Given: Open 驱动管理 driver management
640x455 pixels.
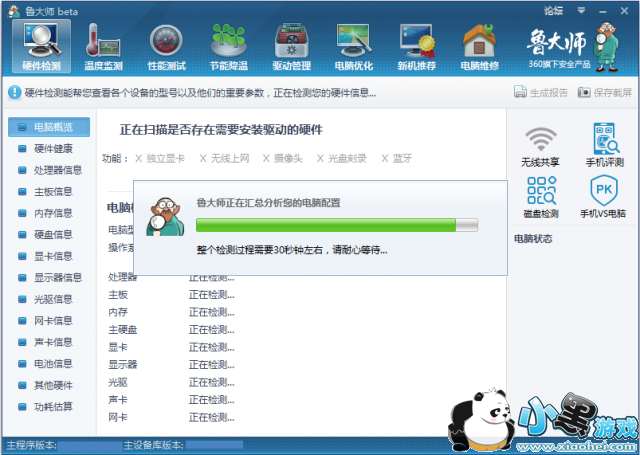Looking at the screenshot, I should [x=291, y=46].
